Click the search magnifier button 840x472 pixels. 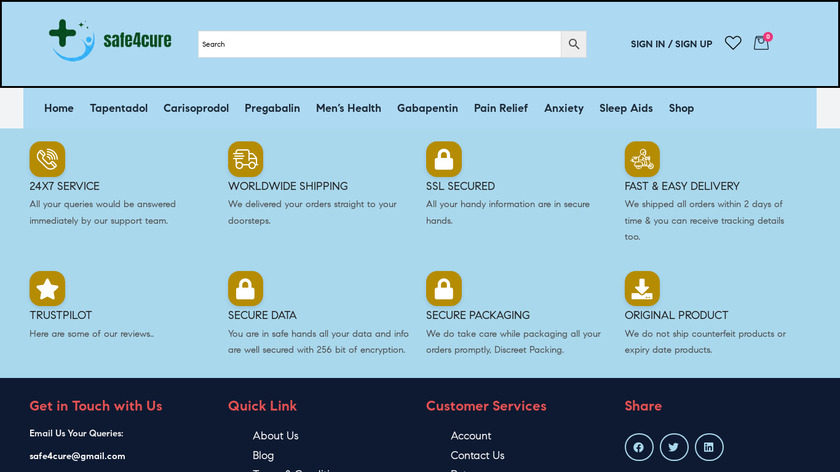coord(573,44)
